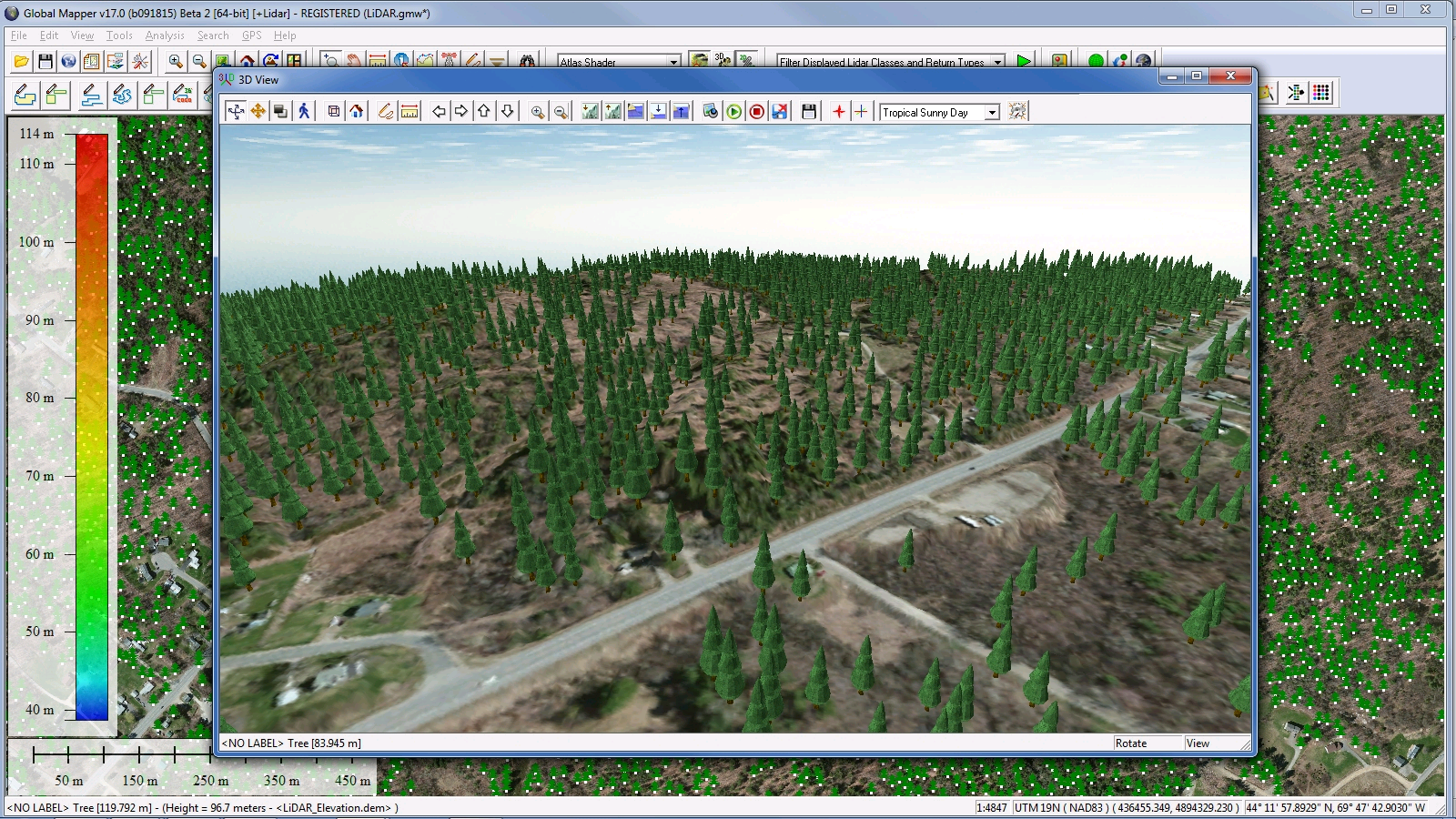Open the Edit menu

click(x=49, y=35)
